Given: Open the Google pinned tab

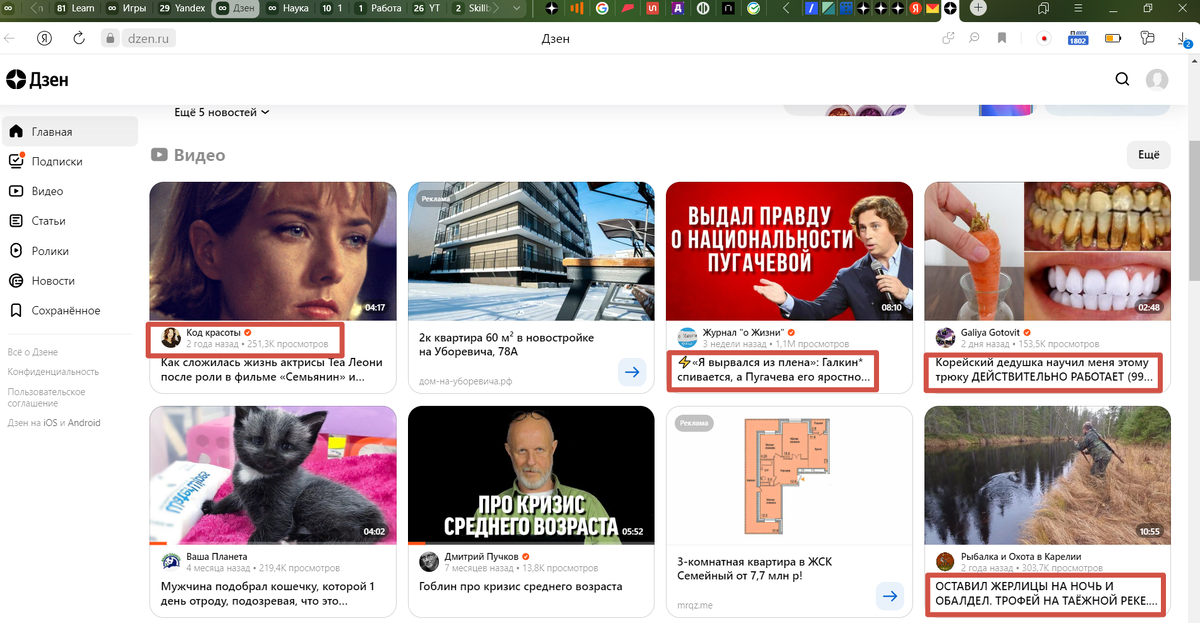Looking at the screenshot, I should point(602,8).
